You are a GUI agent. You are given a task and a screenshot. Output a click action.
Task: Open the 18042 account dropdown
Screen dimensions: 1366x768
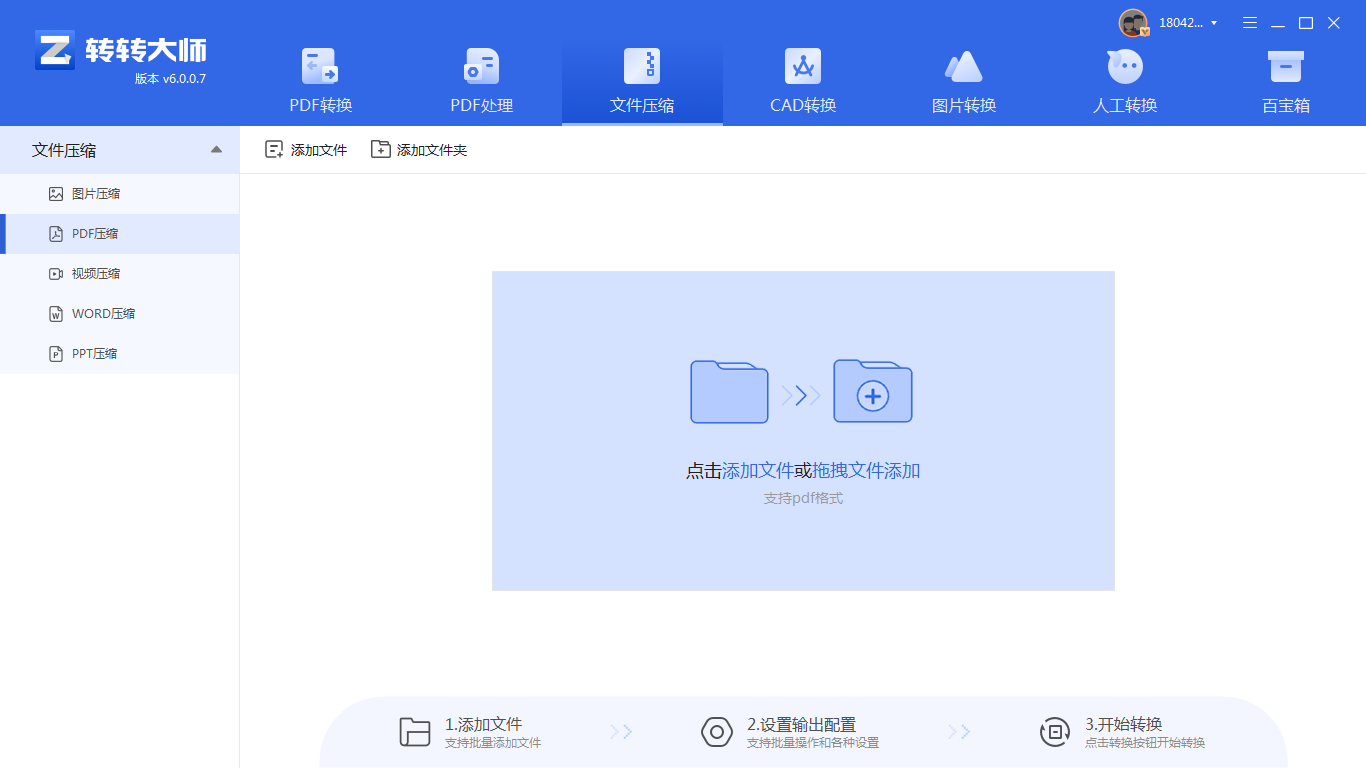pos(1188,22)
